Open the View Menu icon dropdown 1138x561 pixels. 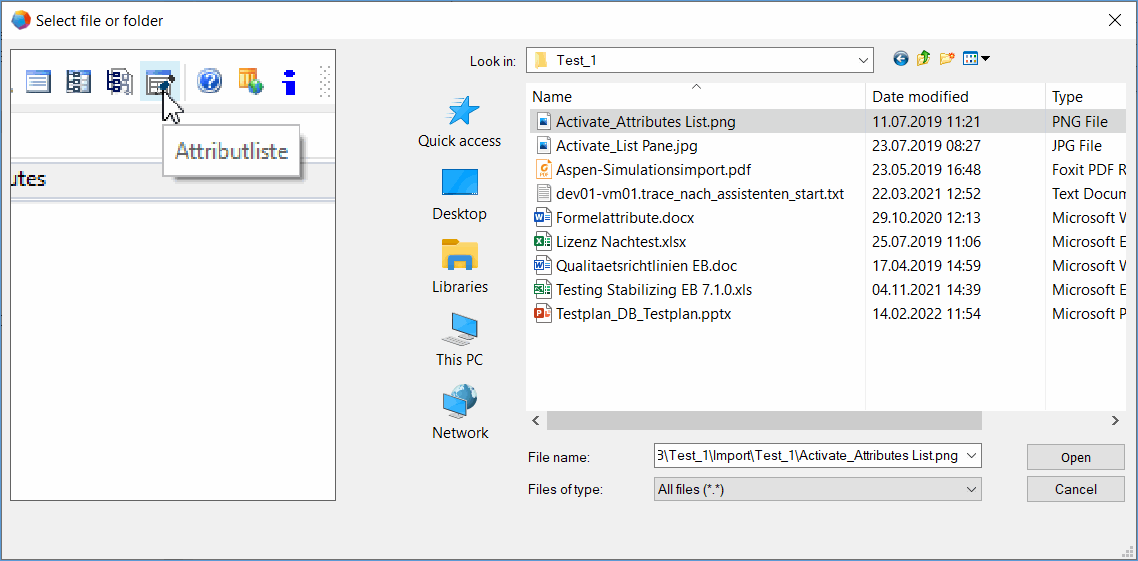pyautogui.click(x=976, y=60)
